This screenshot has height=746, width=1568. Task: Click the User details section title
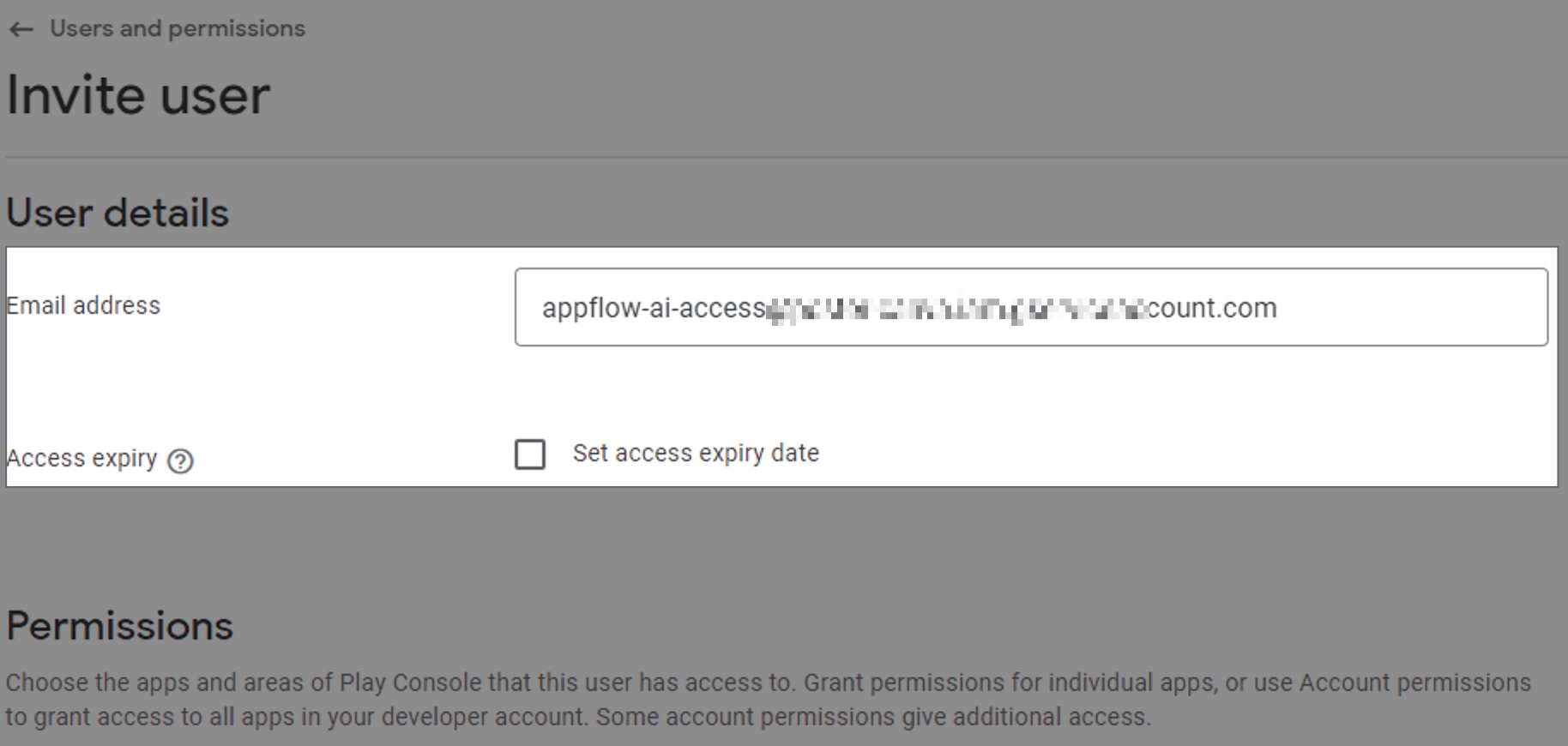[117, 213]
